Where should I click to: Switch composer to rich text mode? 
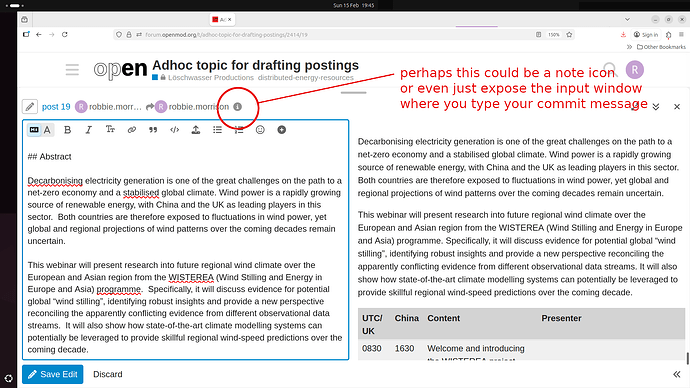pos(47,130)
